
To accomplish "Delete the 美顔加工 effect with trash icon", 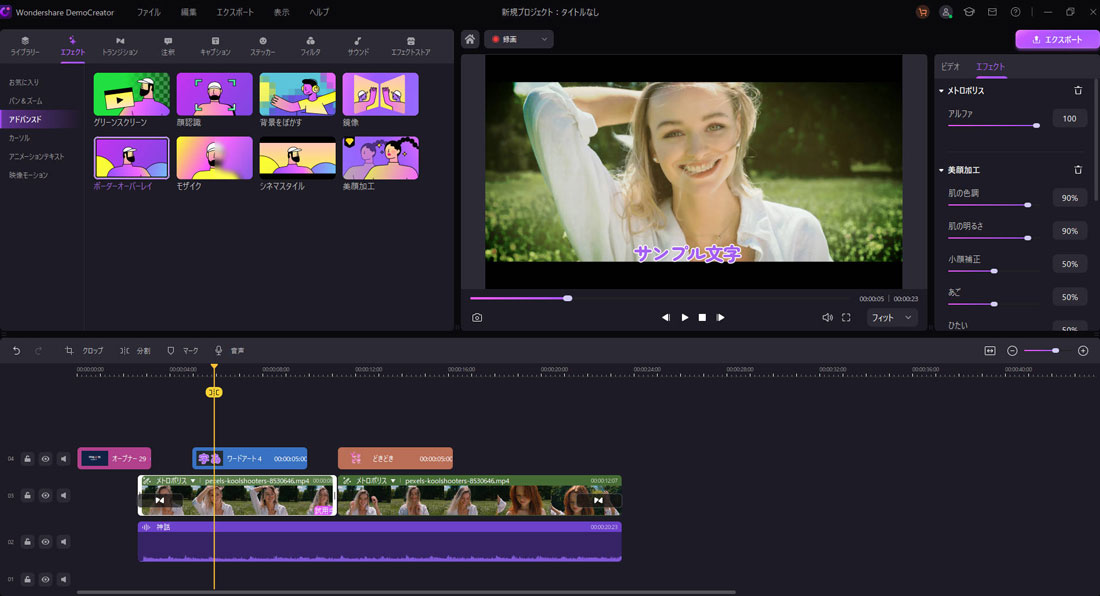I will coord(1078,170).
